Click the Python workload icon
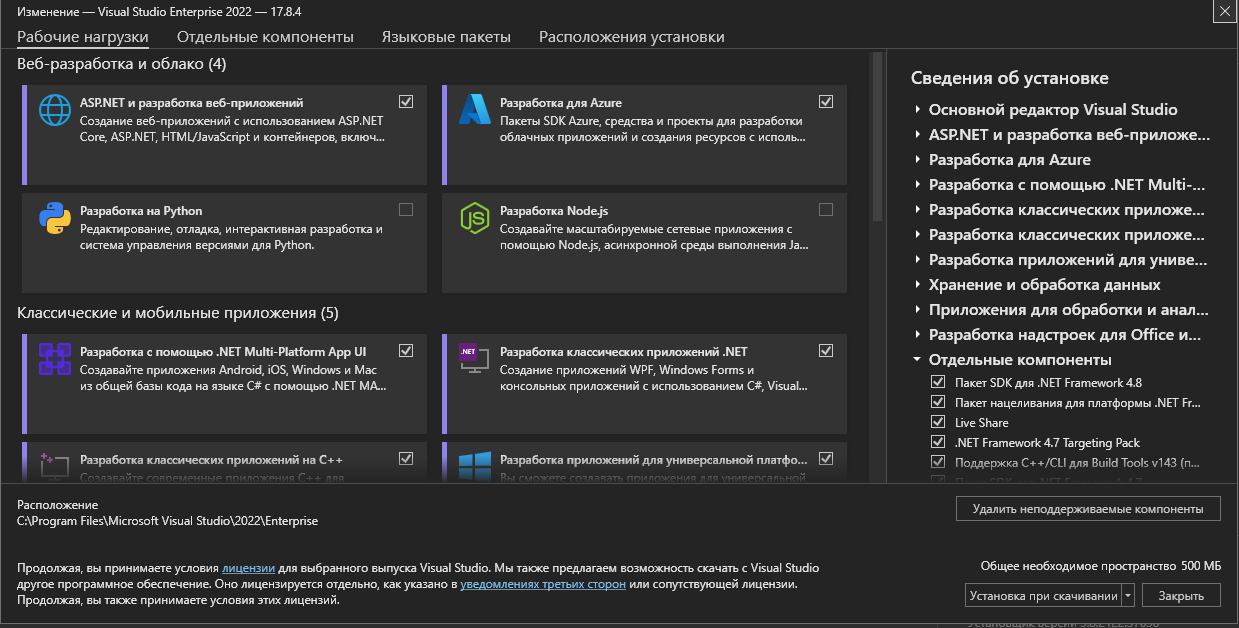This screenshot has width=1239, height=628. pos(52,218)
